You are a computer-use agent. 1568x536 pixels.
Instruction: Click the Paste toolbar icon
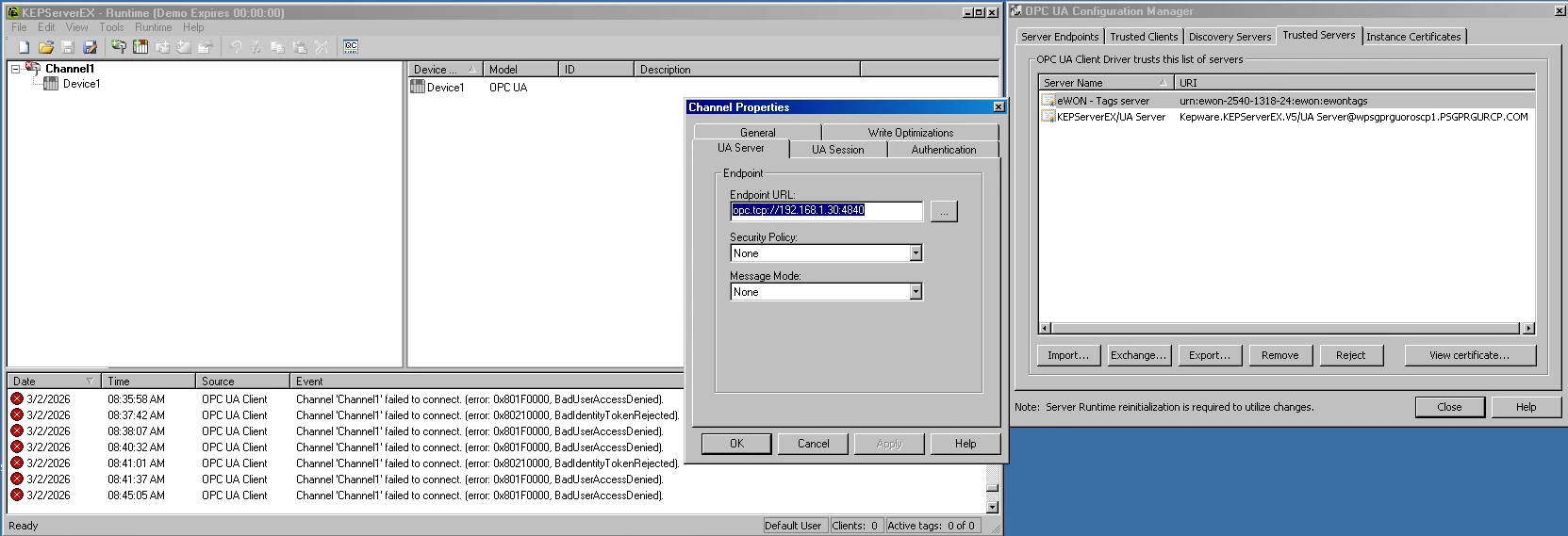point(300,47)
